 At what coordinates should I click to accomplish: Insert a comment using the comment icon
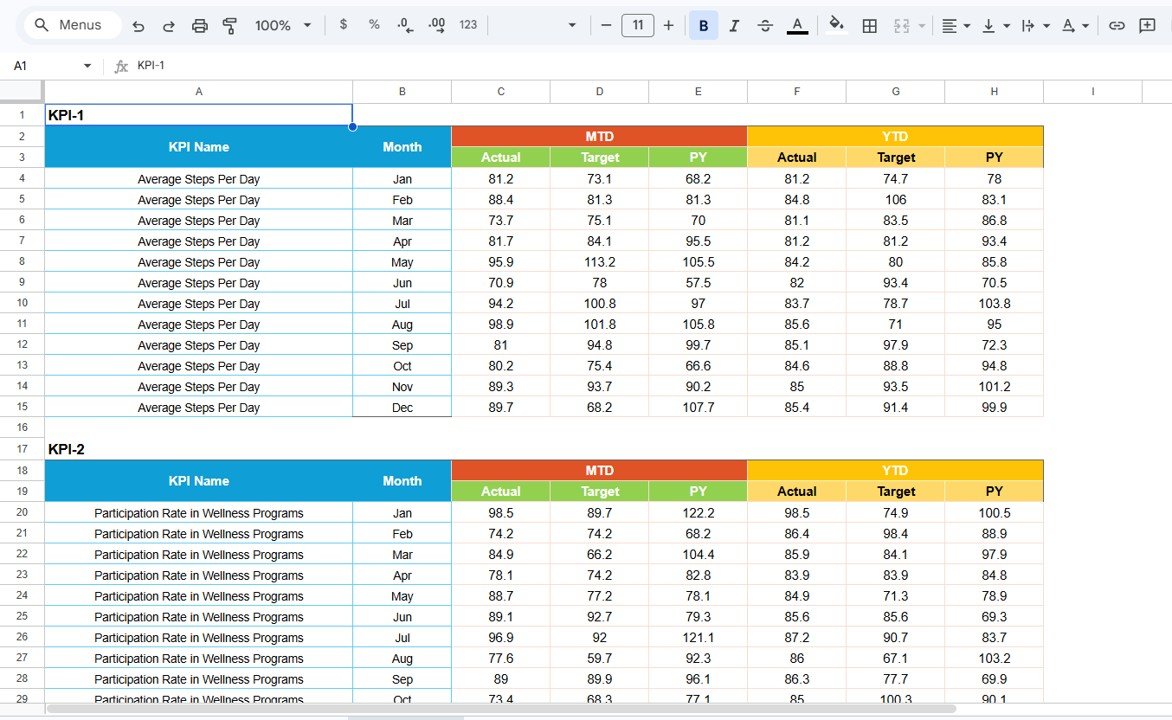coord(1148,26)
